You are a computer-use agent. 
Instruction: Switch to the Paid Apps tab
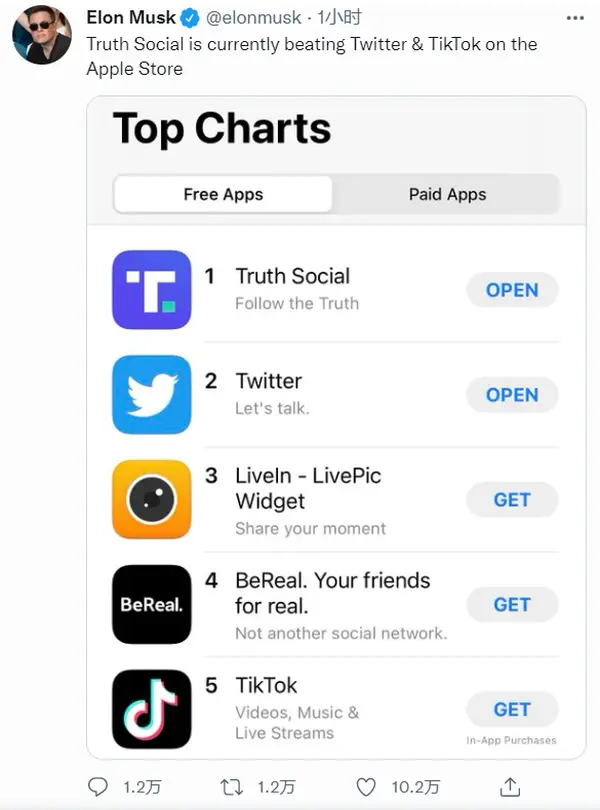(447, 195)
